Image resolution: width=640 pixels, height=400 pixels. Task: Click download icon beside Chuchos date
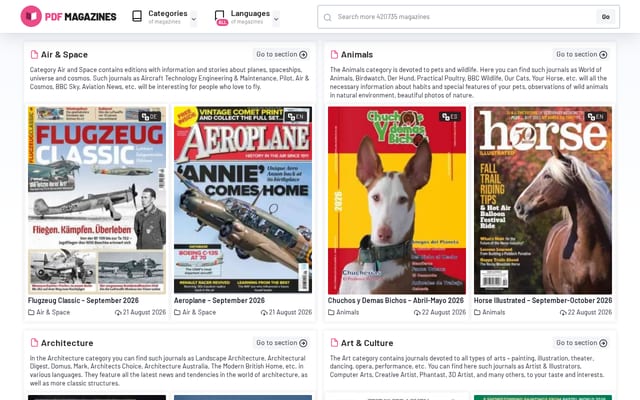(x=417, y=313)
